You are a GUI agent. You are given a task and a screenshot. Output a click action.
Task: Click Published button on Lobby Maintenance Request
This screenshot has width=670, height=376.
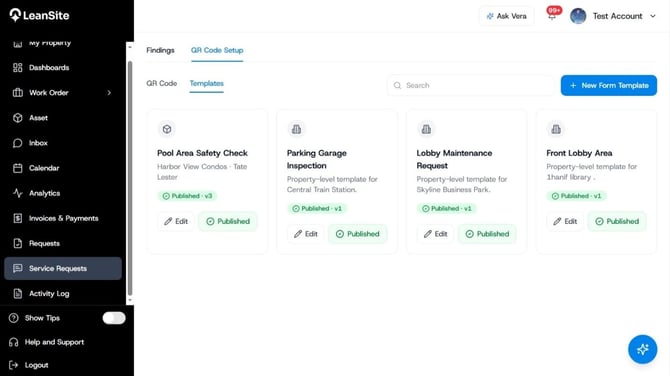click(487, 234)
